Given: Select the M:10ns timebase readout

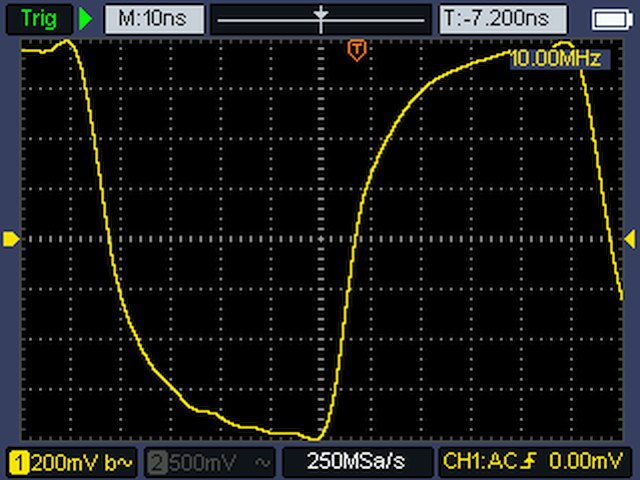Looking at the screenshot, I should (x=154, y=19).
